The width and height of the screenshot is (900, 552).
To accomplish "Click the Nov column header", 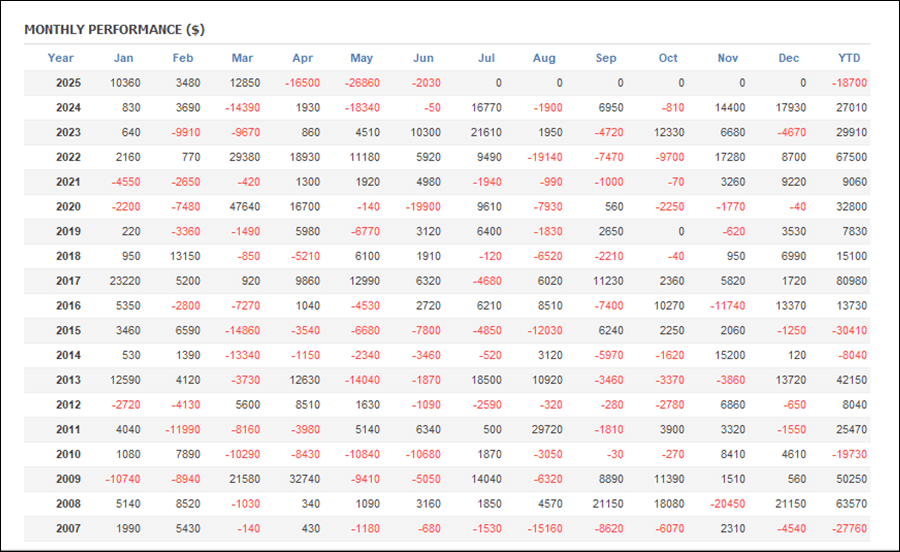I will 728,58.
